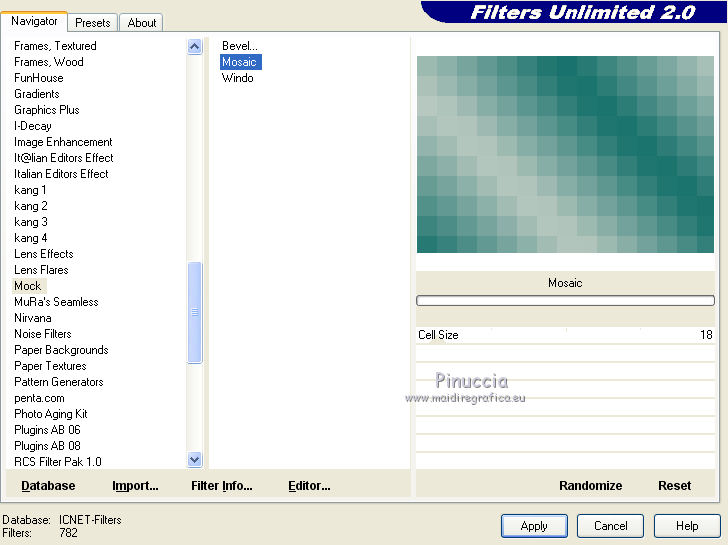Select penta.com category

click(39, 398)
